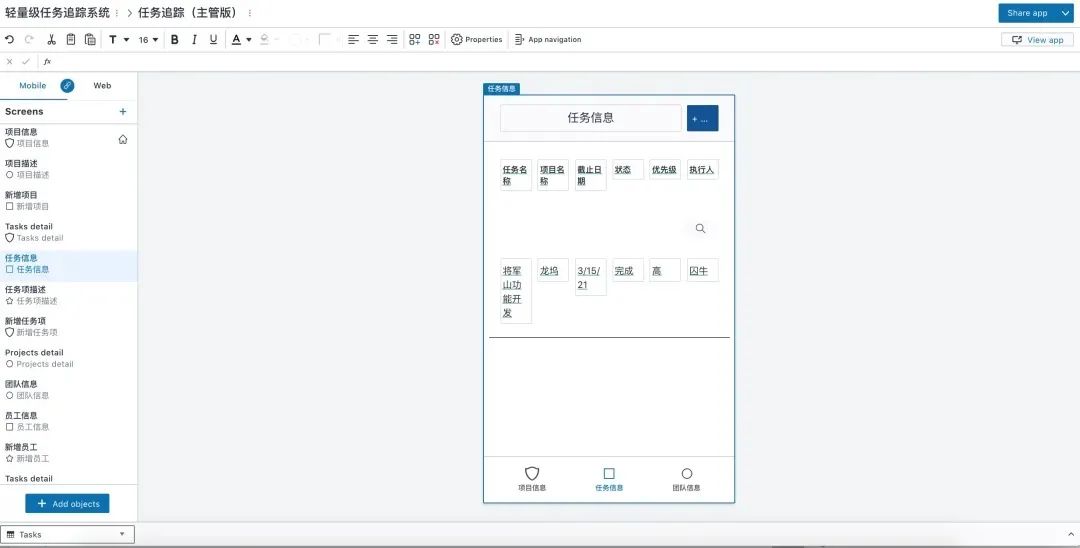Click the group objects icon
Screen dimensions: 1080x548
point(415,40)
